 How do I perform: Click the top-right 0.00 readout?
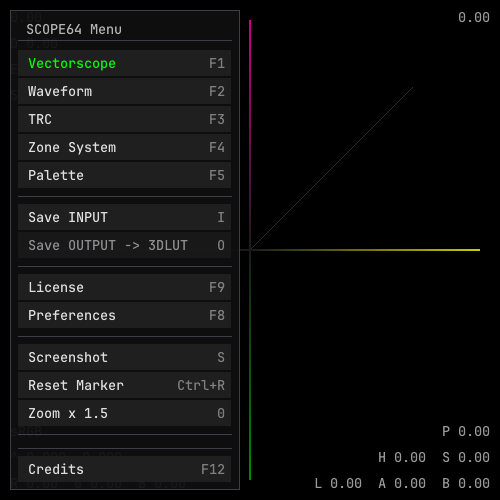click(474, 17)
